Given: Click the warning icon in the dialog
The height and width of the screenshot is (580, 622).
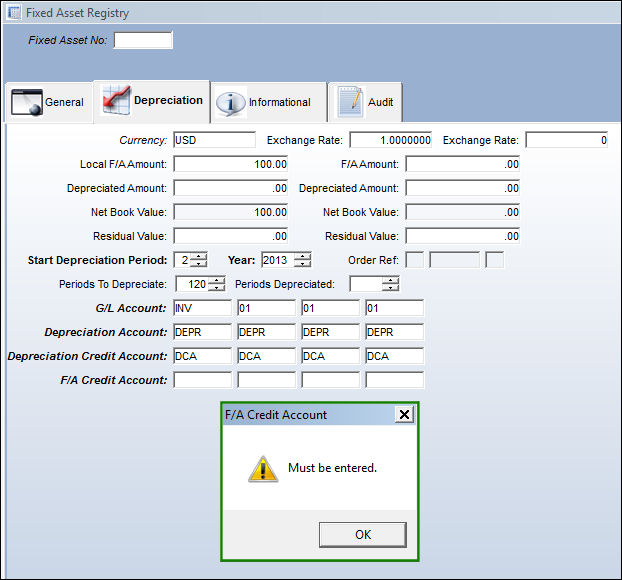Looking at the screenshot, I should pyautogui.click(x=263, y=469).
